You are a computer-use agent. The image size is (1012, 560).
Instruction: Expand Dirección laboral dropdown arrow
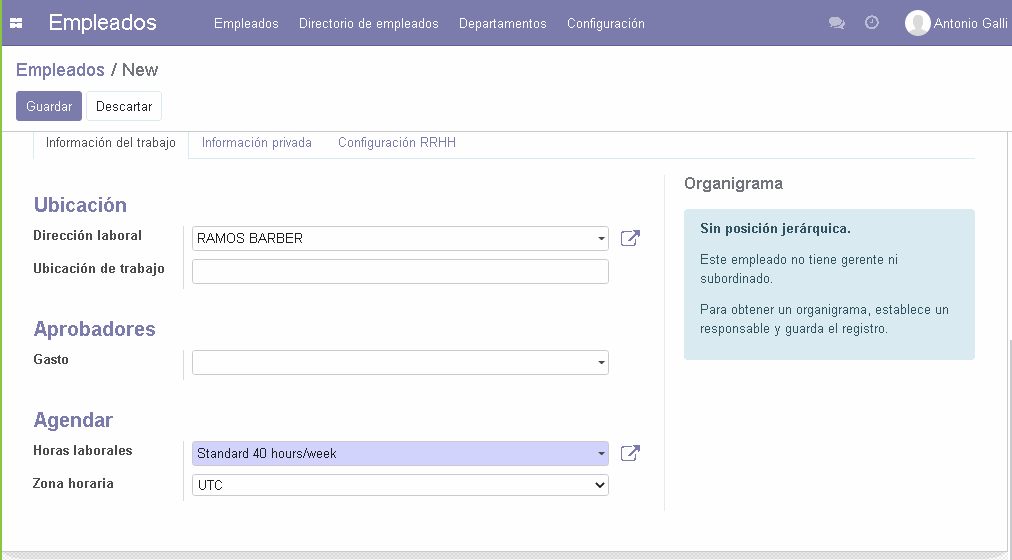tap(601, 239)
